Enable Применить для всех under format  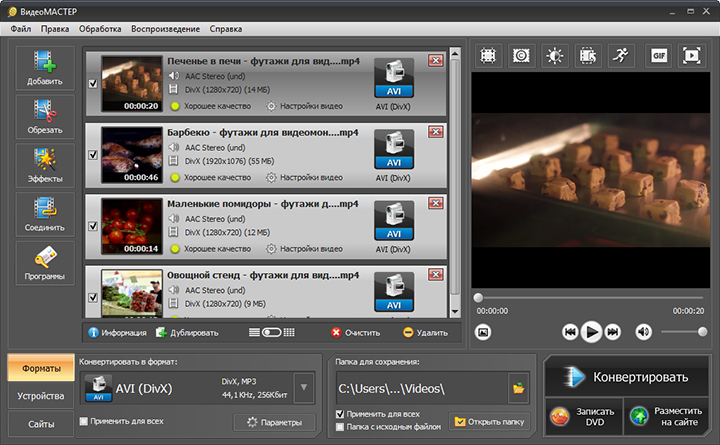point(84,421)
